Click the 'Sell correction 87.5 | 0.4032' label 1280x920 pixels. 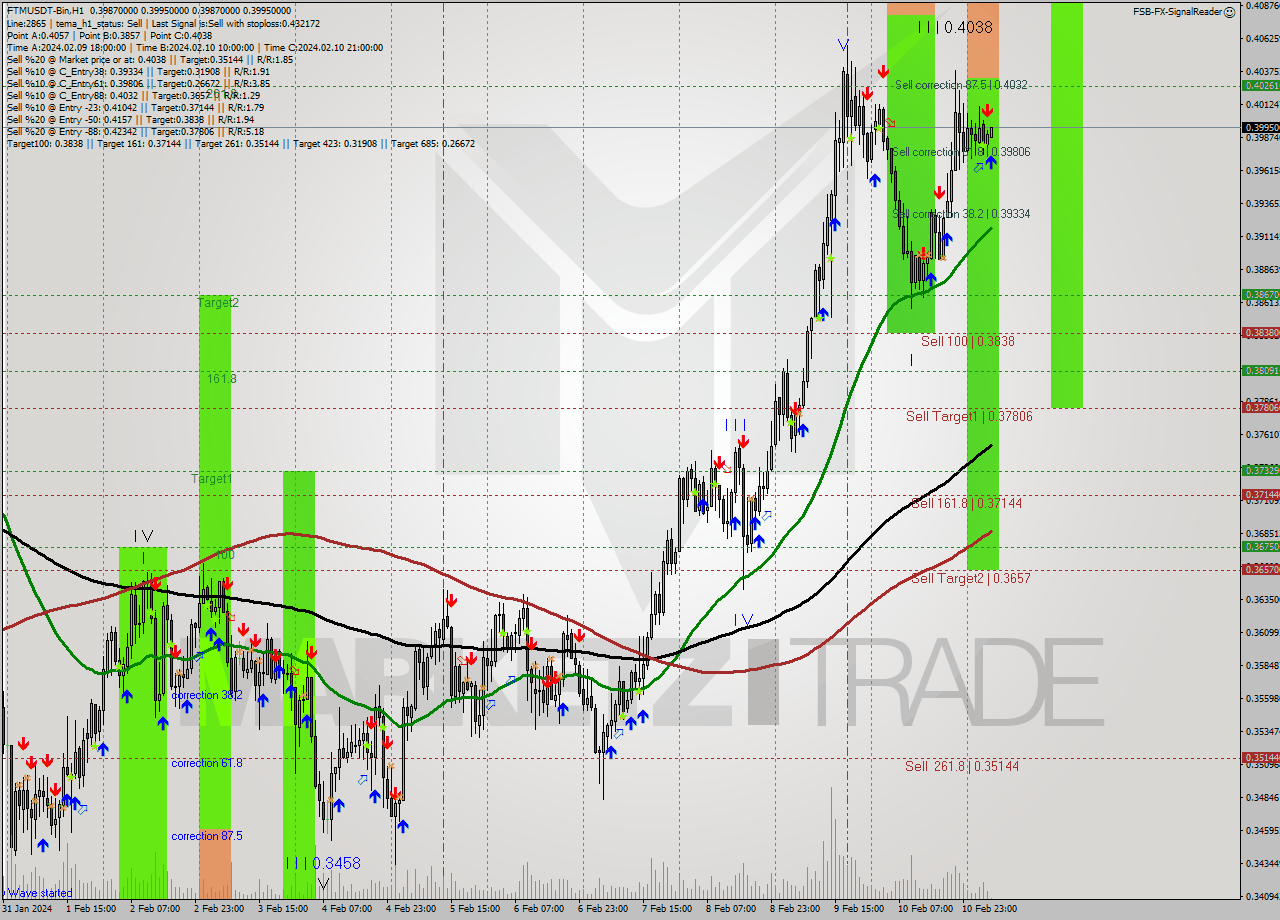[x=960, y=85]
